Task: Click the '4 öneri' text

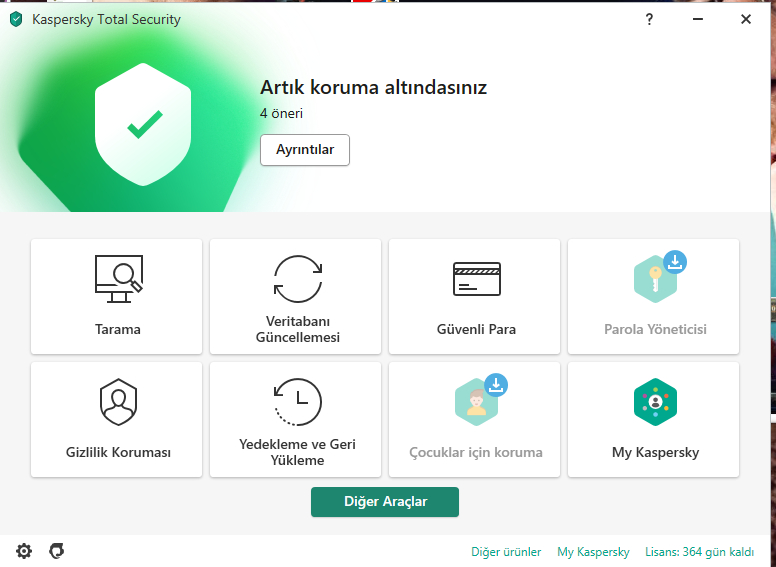Action: tap(281, 113)
